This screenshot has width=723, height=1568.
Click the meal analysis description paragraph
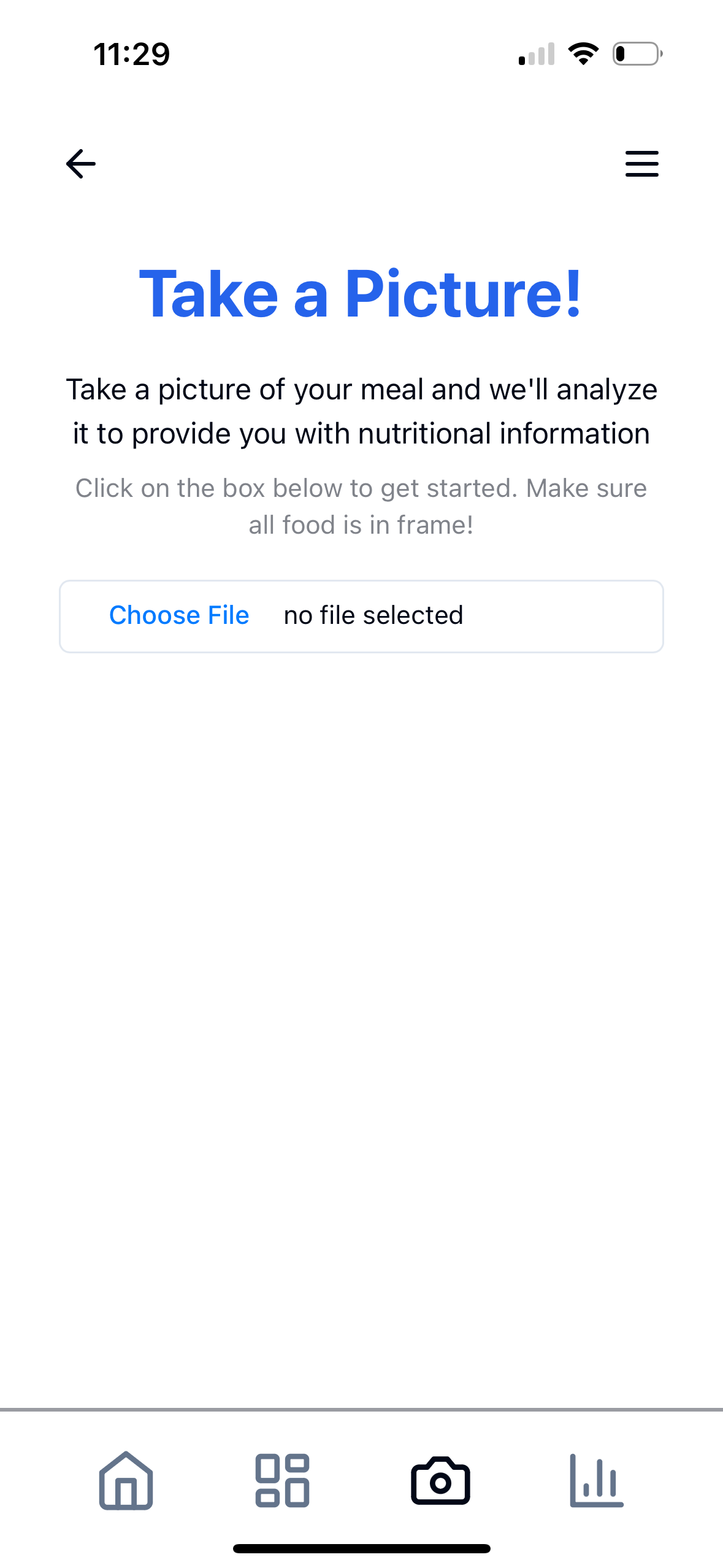point(361,412)
